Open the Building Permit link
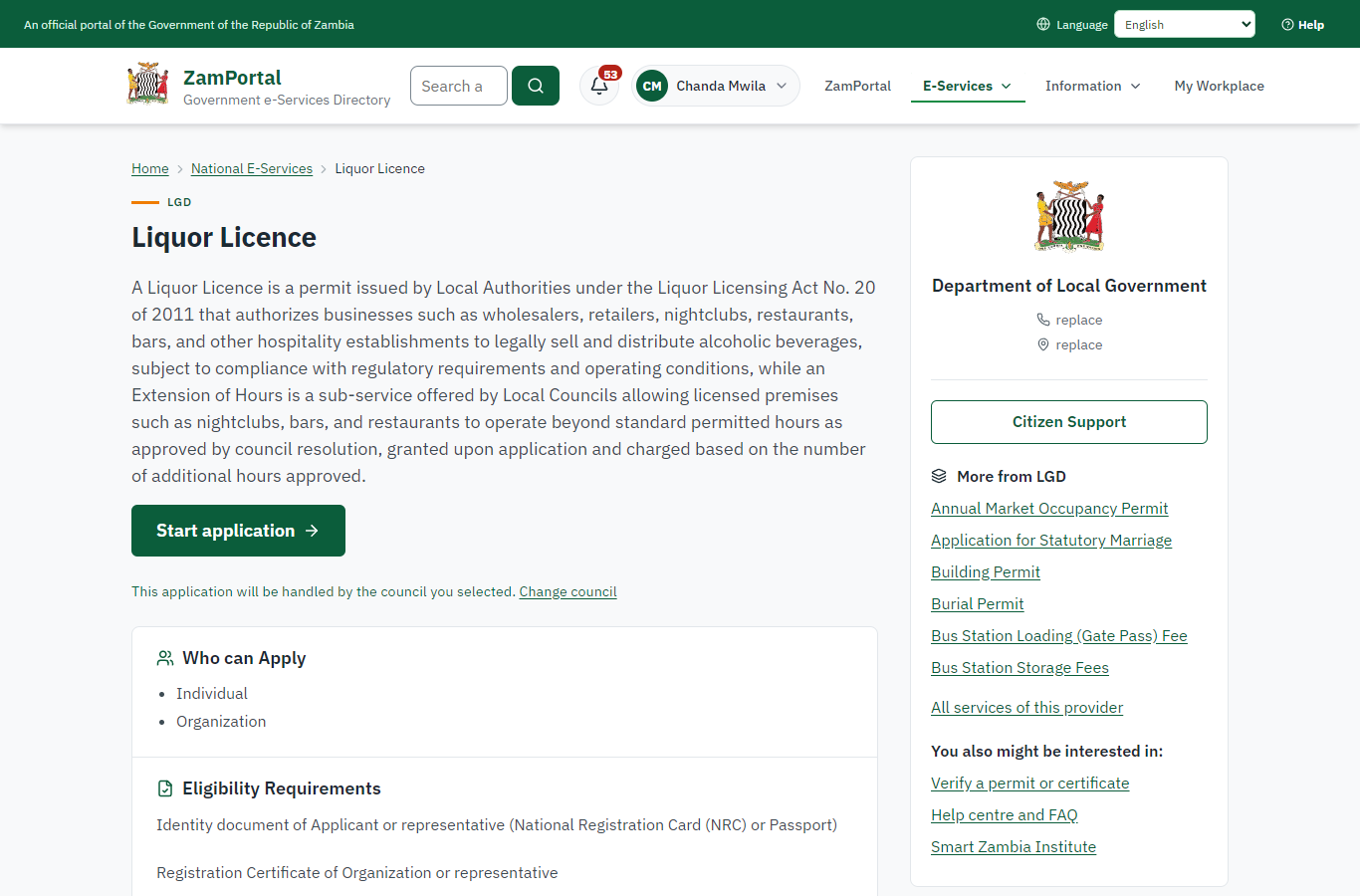This screenshot has width=1360, height=896. (x=986, y=571)
